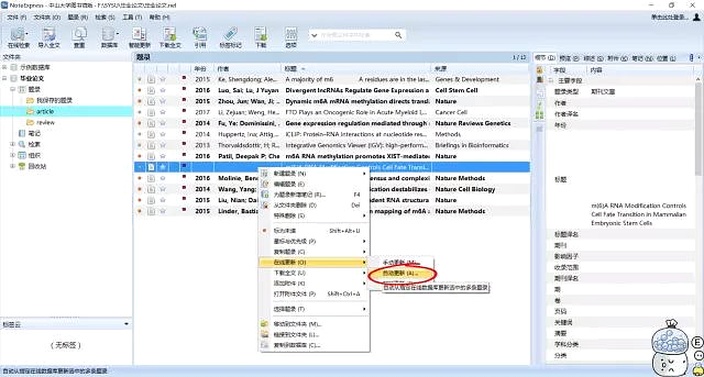Viewport: 704px width, 377px height.
Task: Click the 笔记 notes icon in the folder tree
Action: pyautogui.click(x=22, y=133)
